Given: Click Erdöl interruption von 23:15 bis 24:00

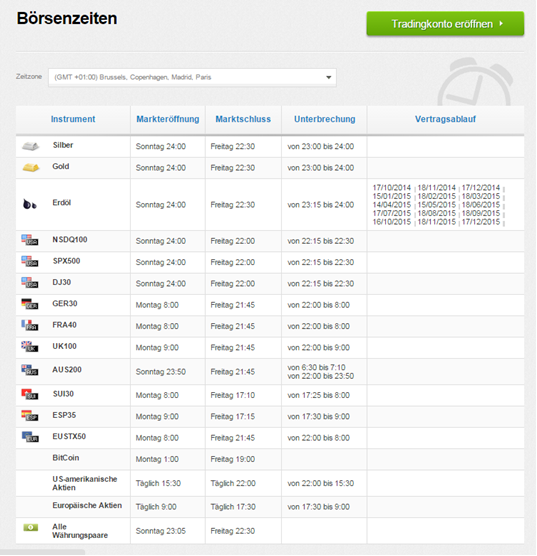Looking at the screenshot, I should pyautogui.click(x=321, y=205).
